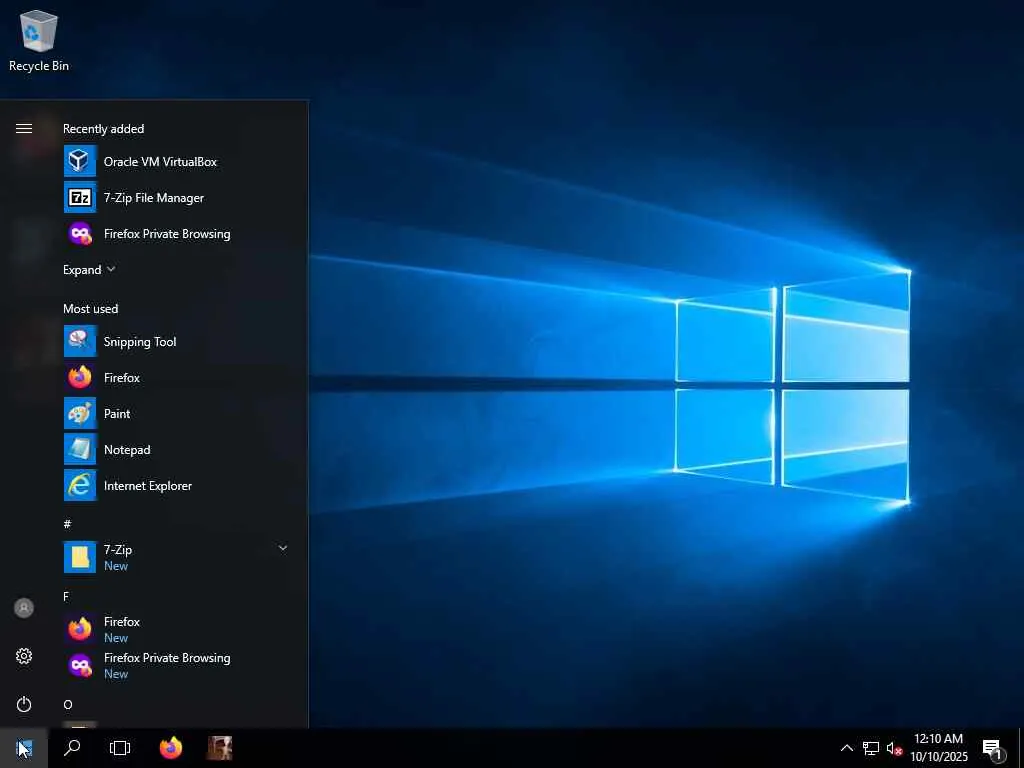Open the Power options button
1024x768 pixels.
pos(24,704)
